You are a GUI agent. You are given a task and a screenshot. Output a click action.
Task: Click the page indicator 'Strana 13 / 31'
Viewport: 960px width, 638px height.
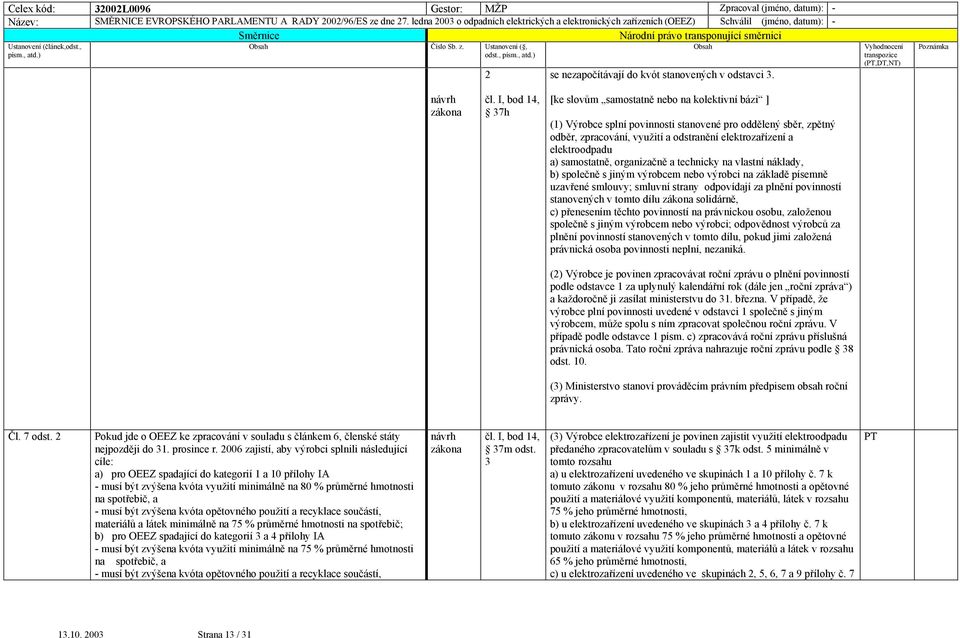[x=224, y=634]
